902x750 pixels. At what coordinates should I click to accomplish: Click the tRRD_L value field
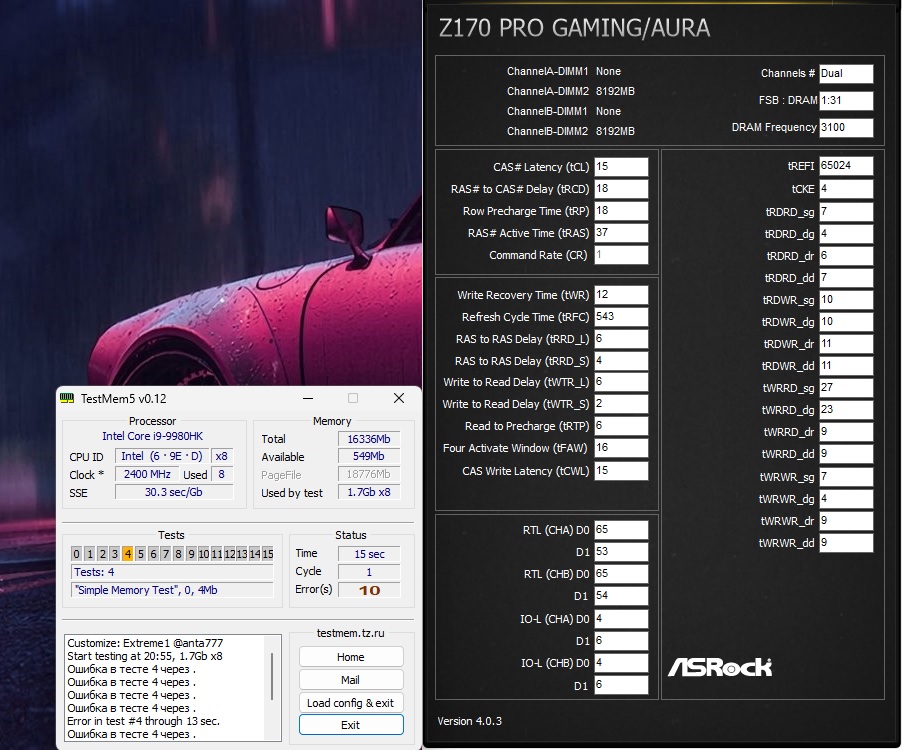click(x=621, y=339)
